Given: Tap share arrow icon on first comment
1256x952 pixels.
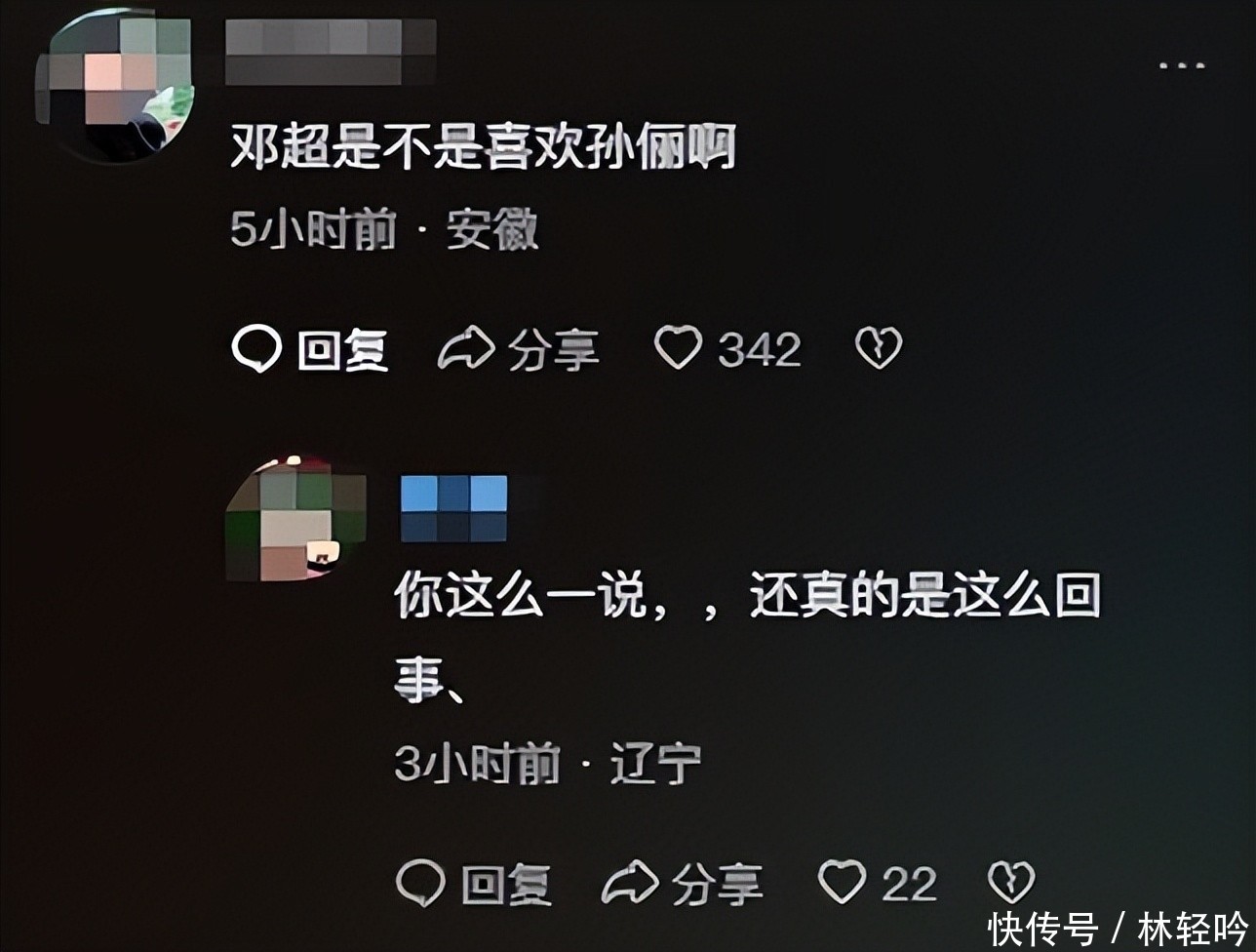Looking at the screenshot, I should pos(465,349).
